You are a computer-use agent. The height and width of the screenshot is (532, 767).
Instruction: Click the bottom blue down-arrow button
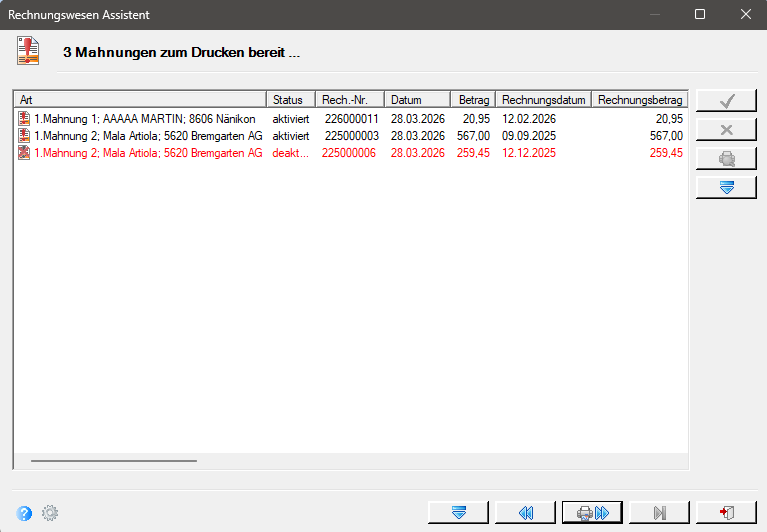[458, 512]
